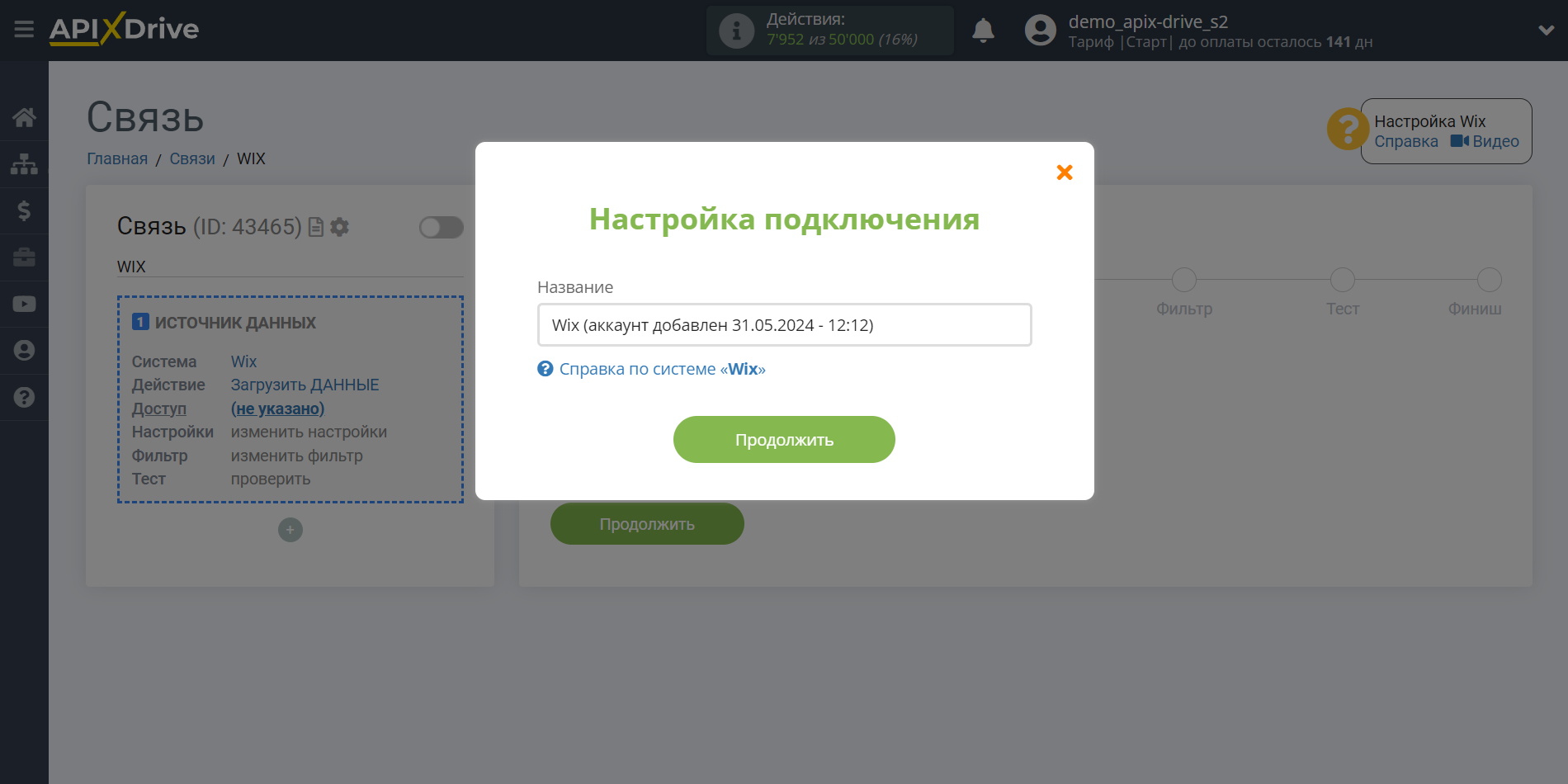
Task: Click (не указано) access link
Action: point(277,409)
